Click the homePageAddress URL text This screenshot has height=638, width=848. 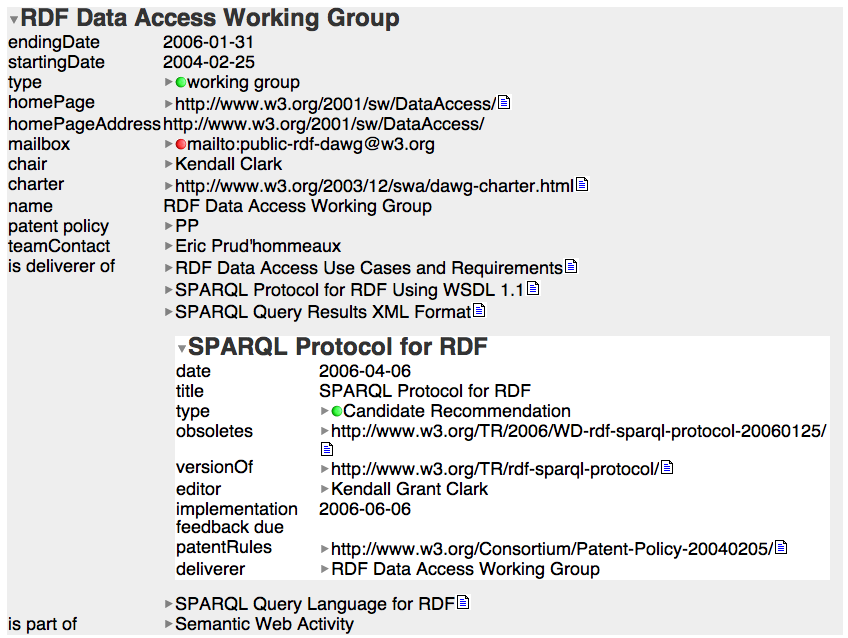click(323, 124)
